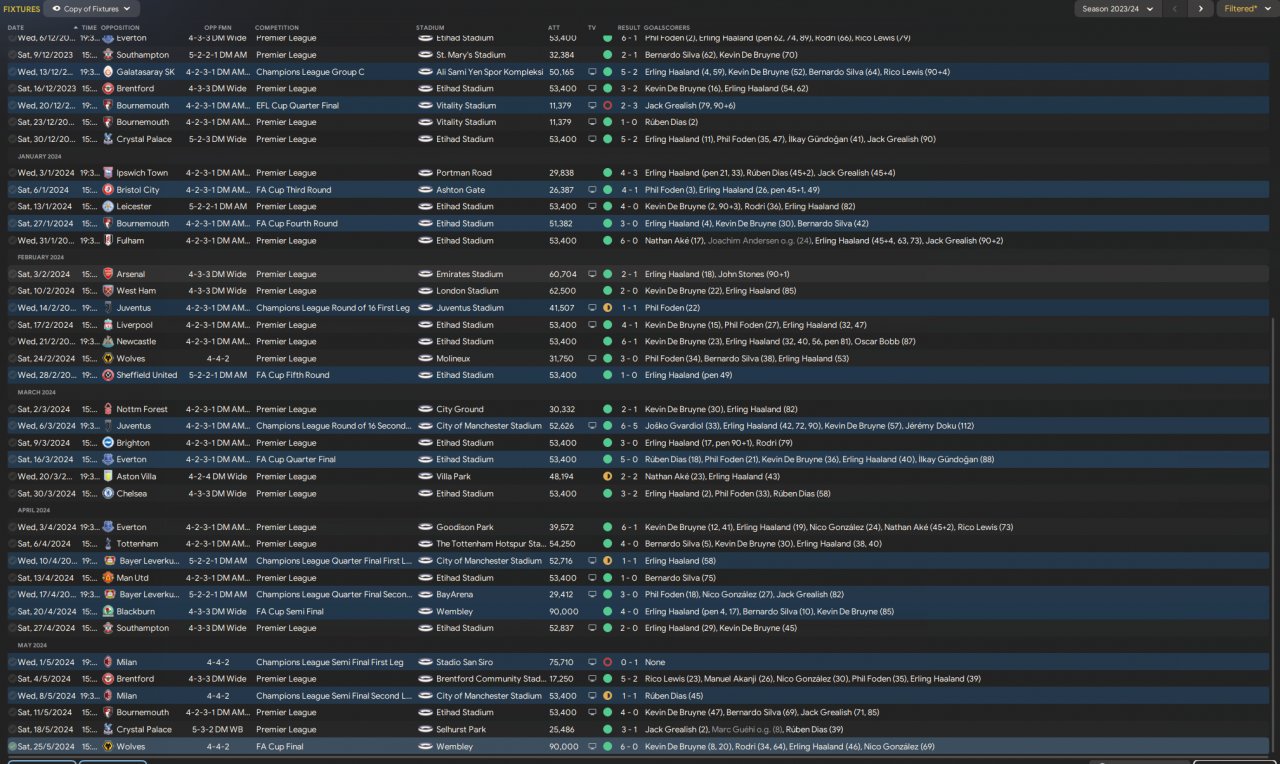Click the Leicester club badge
1280x764 pixels.
pos(108,207)
